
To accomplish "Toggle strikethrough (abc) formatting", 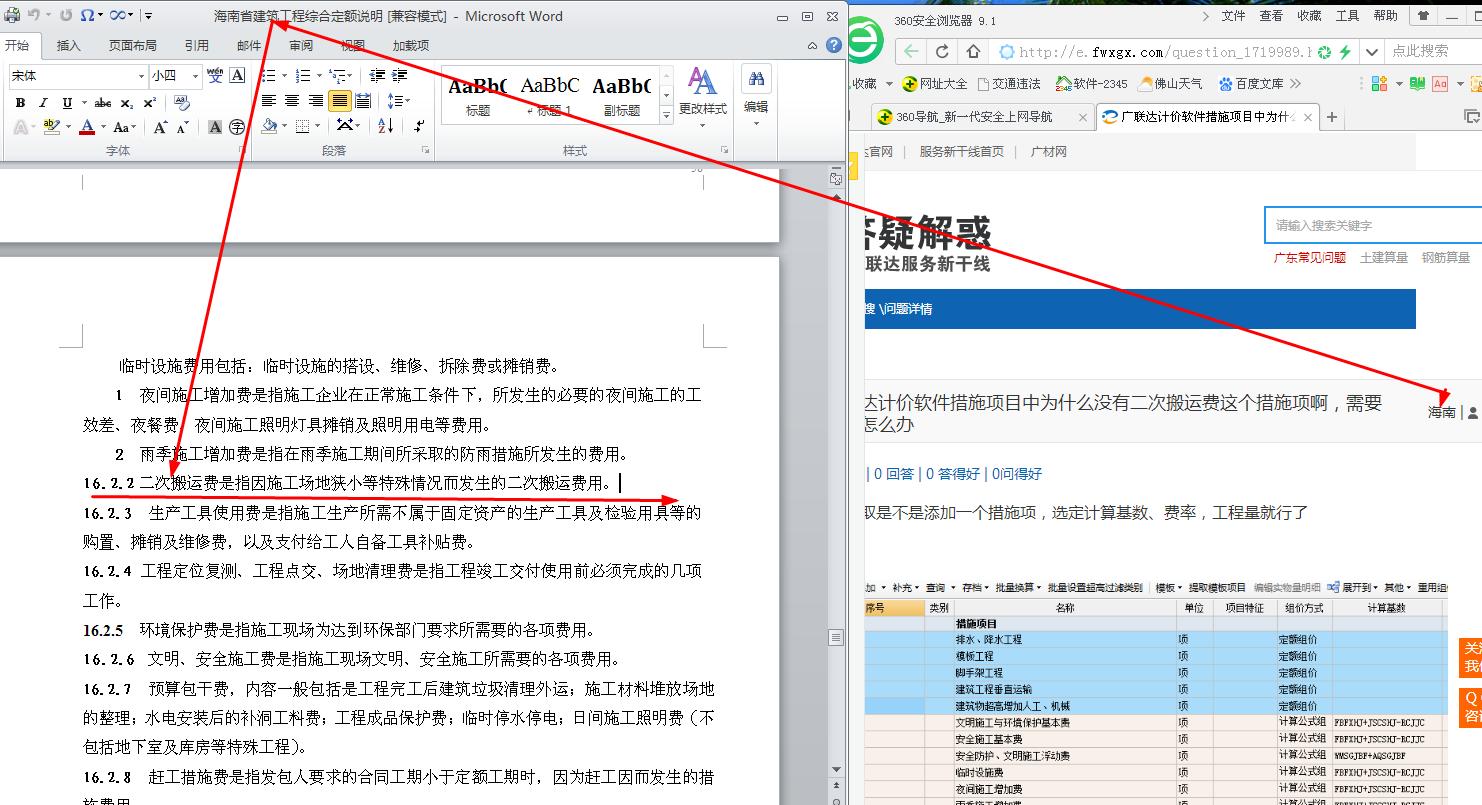I will click(103, 103).
